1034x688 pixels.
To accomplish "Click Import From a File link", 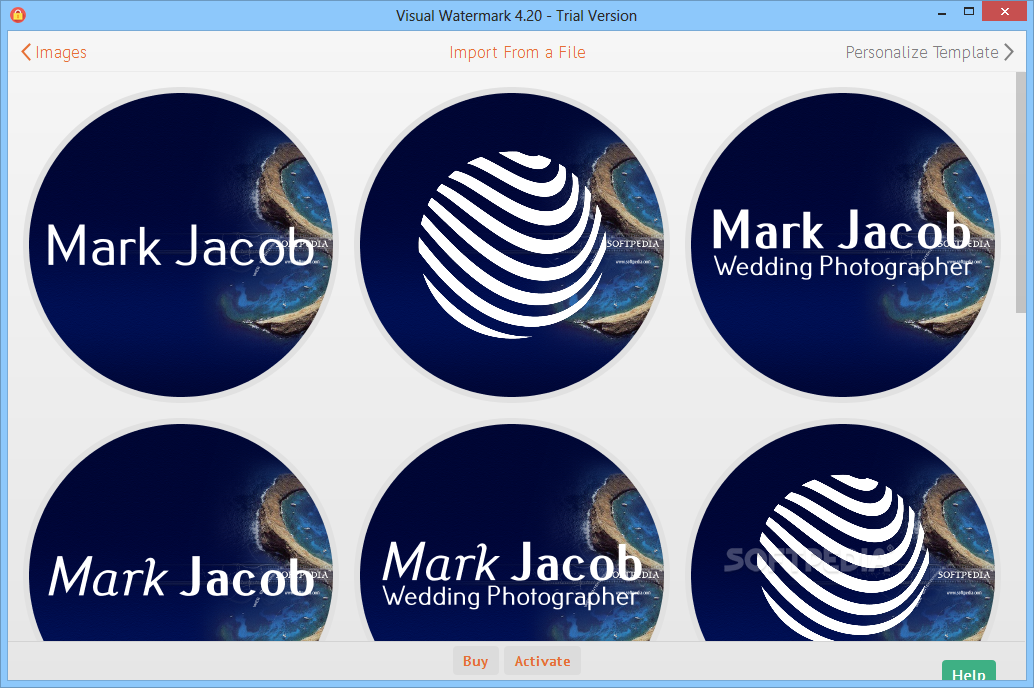I will (517, 52).
